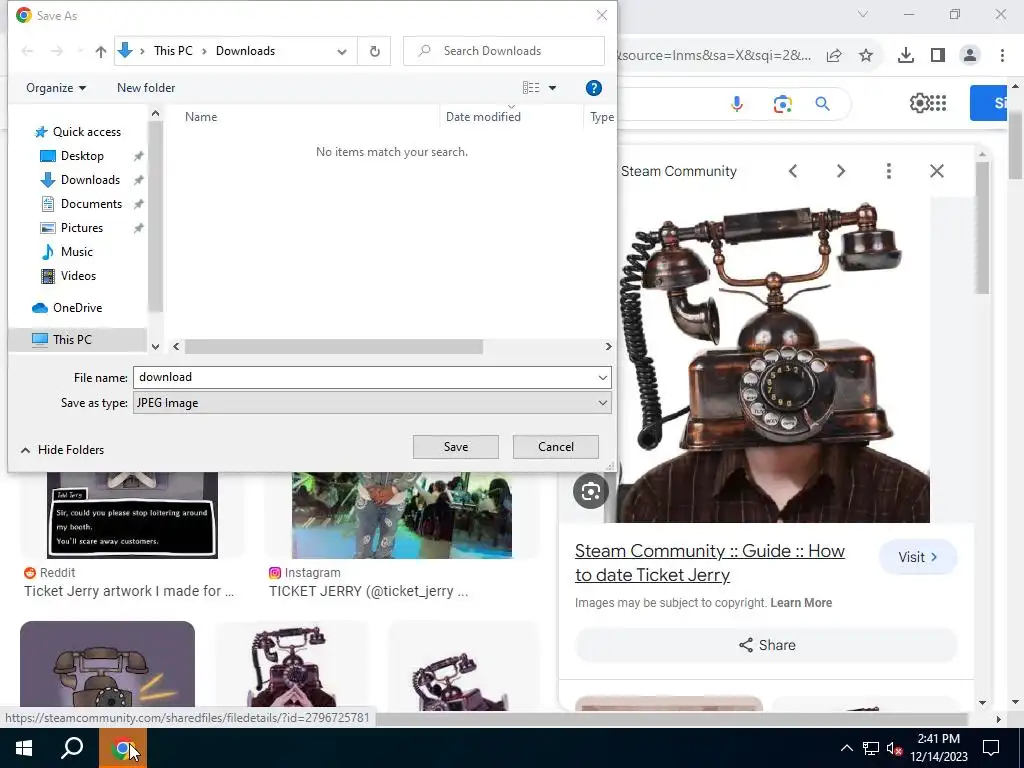Sort by the Name column header

point(201,117)
